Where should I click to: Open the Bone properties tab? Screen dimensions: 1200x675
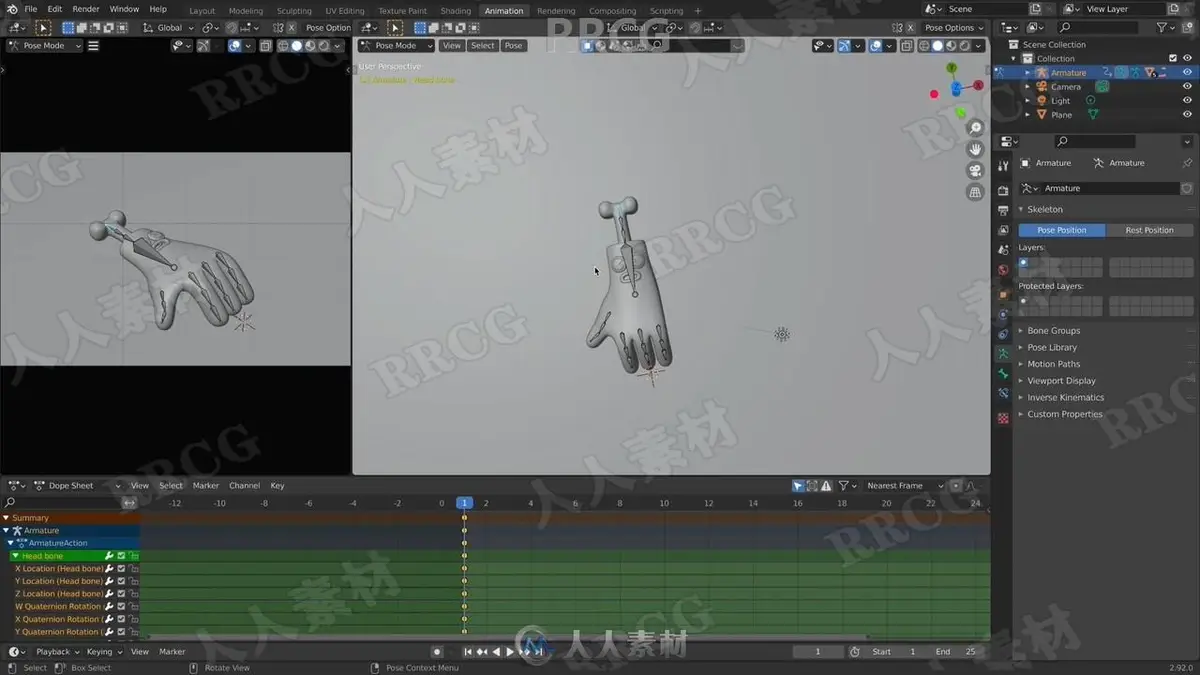(1003, 374)
